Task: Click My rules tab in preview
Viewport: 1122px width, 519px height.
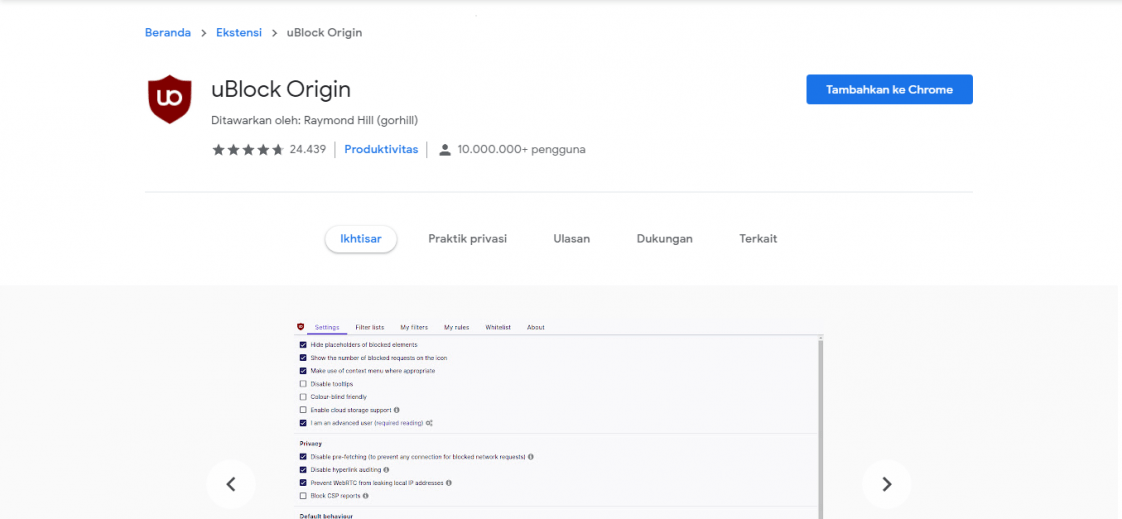Action: (457, 327)
